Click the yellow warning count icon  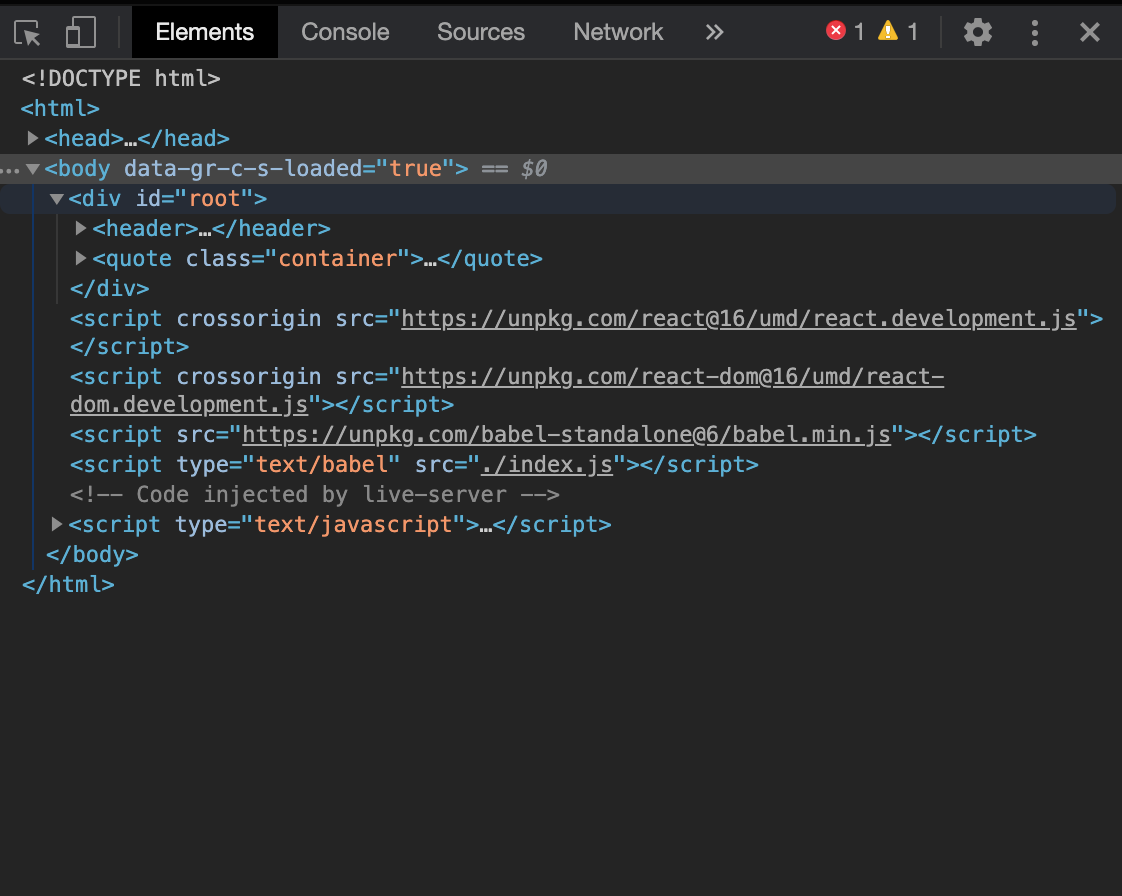coord(887,31)
